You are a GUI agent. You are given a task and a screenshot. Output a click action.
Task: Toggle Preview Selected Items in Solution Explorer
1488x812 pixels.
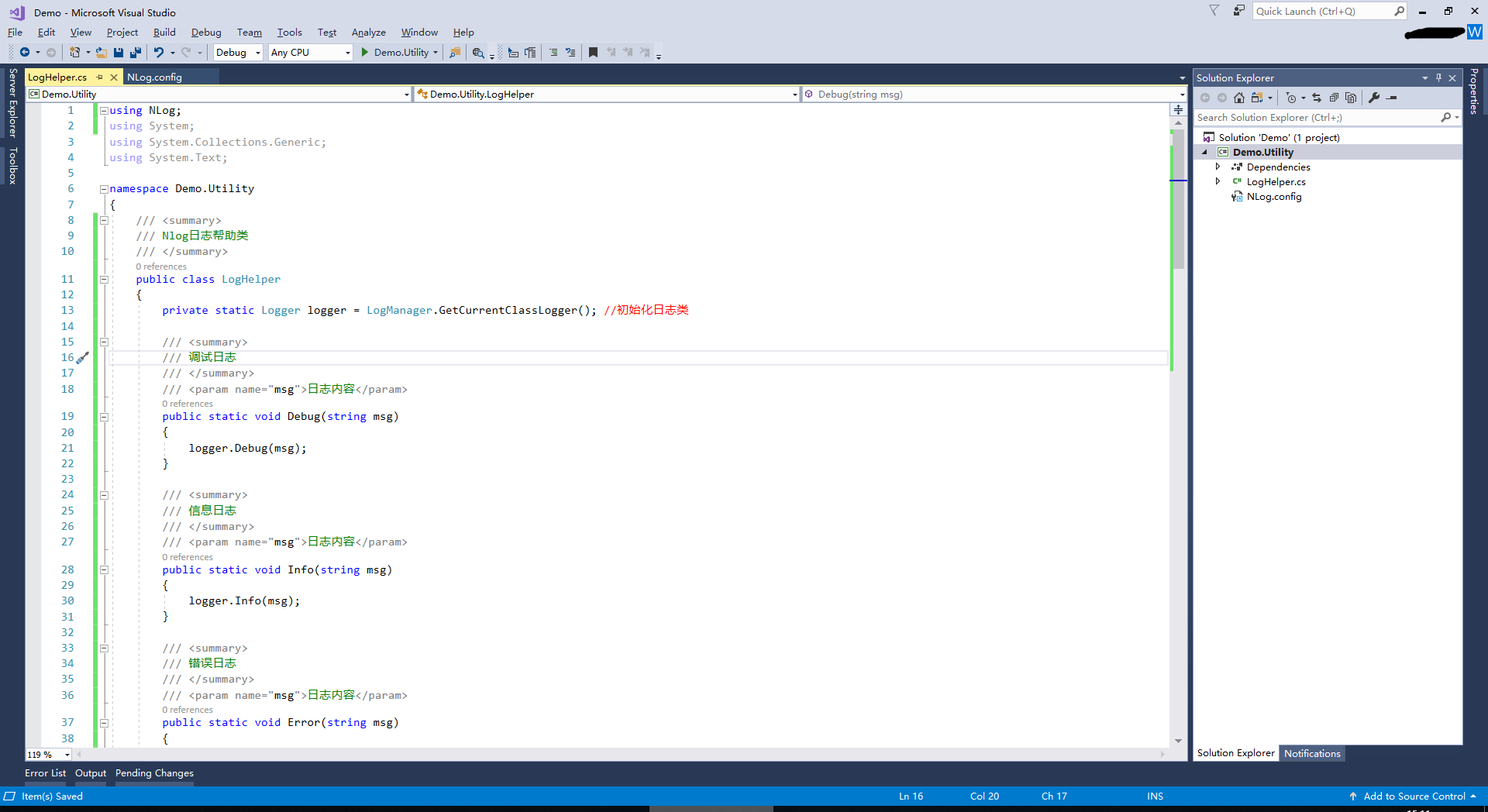(x=1392, y=98)
